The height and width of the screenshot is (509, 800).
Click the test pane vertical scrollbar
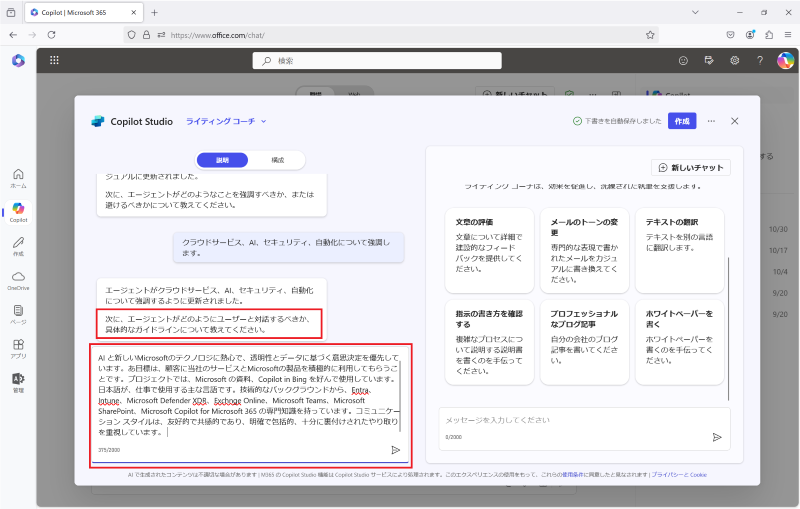pyautogui.click(x=728, y=329)
